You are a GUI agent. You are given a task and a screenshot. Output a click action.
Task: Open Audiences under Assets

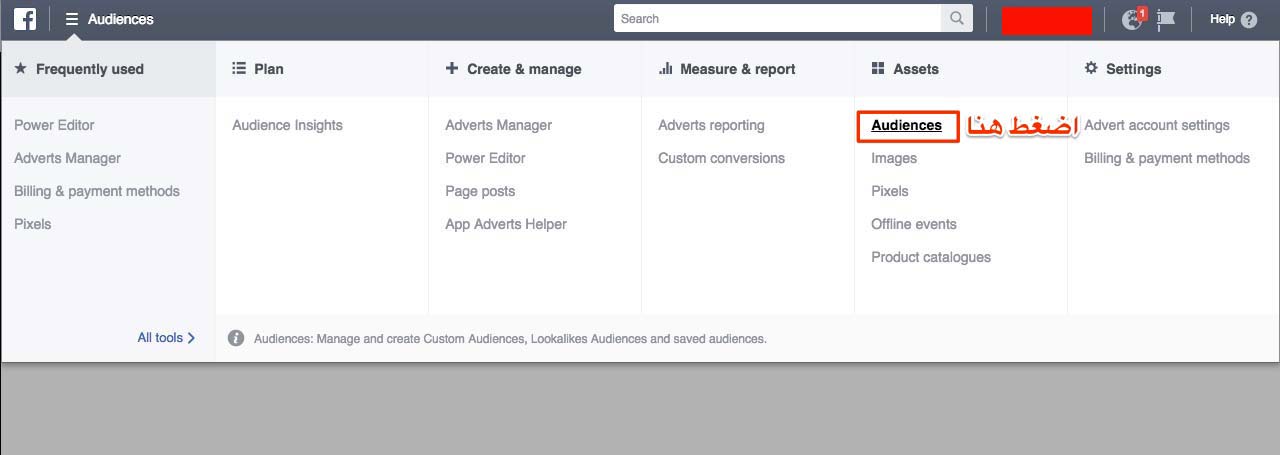(907, 125)
